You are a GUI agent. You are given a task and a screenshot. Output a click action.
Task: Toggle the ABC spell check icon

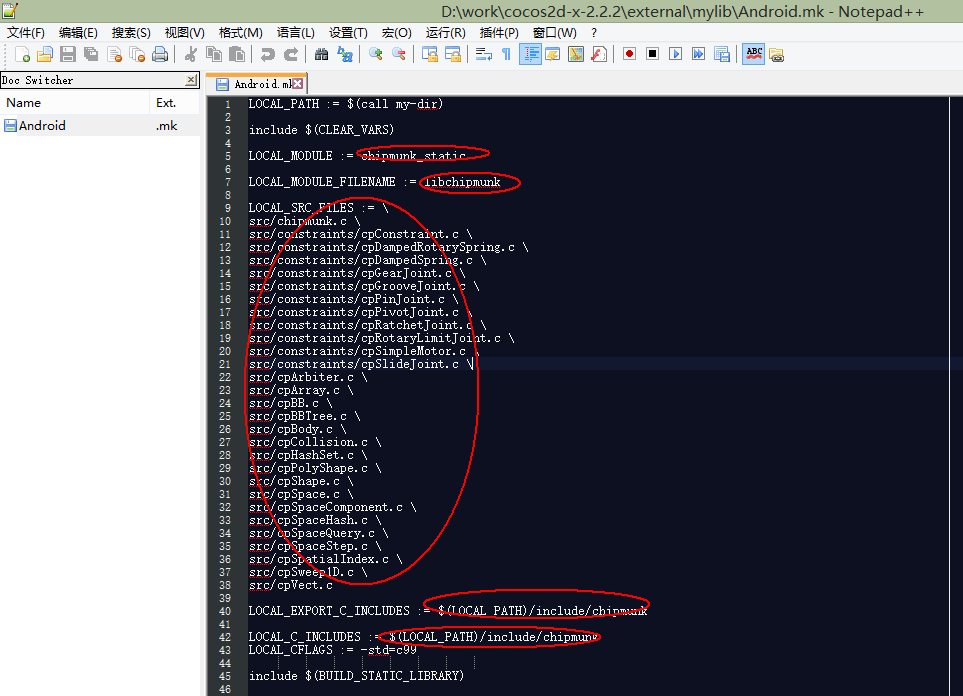click(754, 55)
